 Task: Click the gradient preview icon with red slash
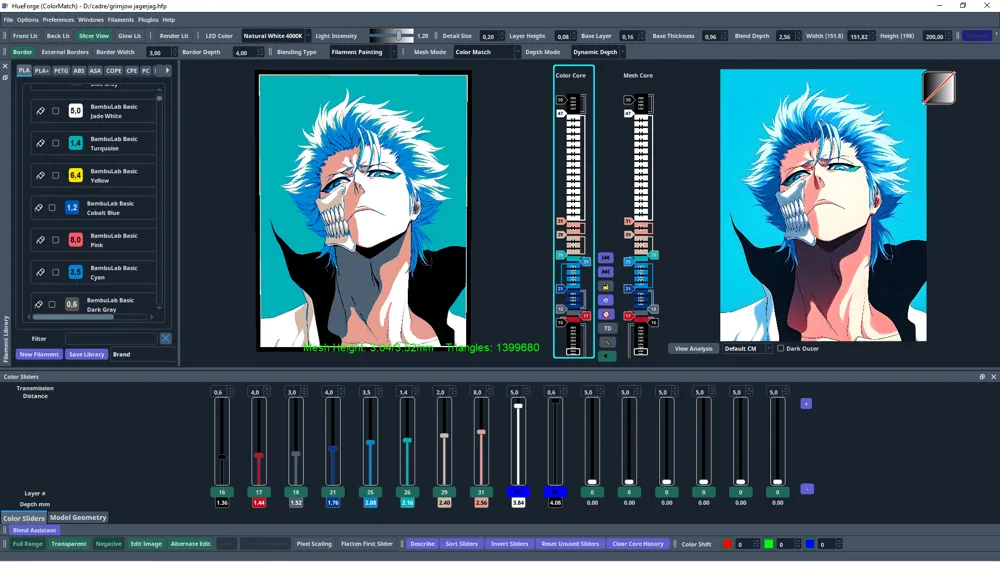click(x=938, y=88)
